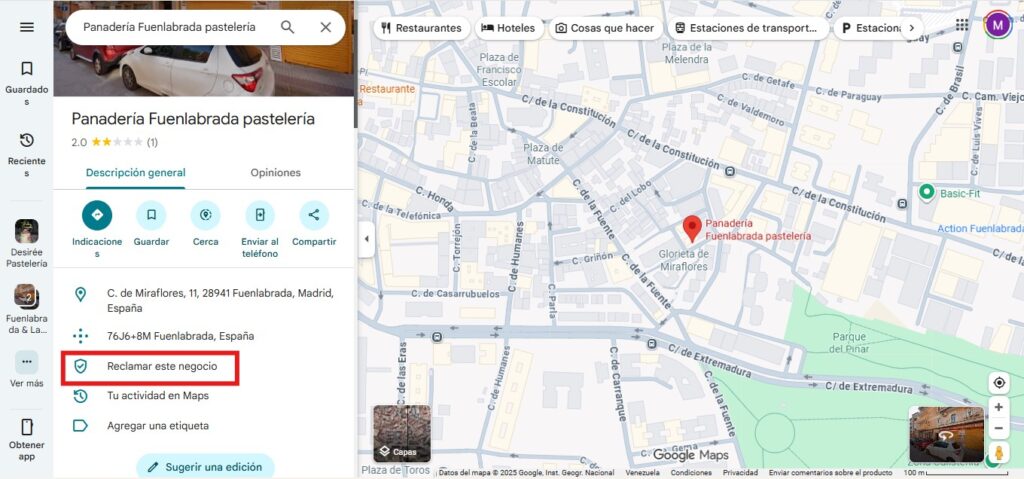Click the Cerca nearby icon

pyautogui.click(x=206, y=215)
